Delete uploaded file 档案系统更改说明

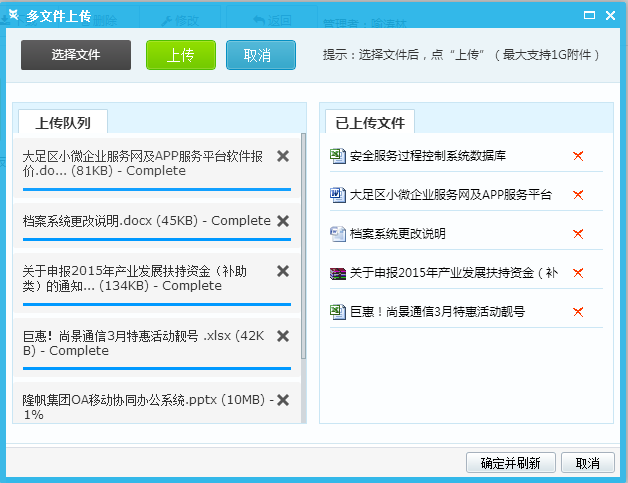tap(577, 234)
